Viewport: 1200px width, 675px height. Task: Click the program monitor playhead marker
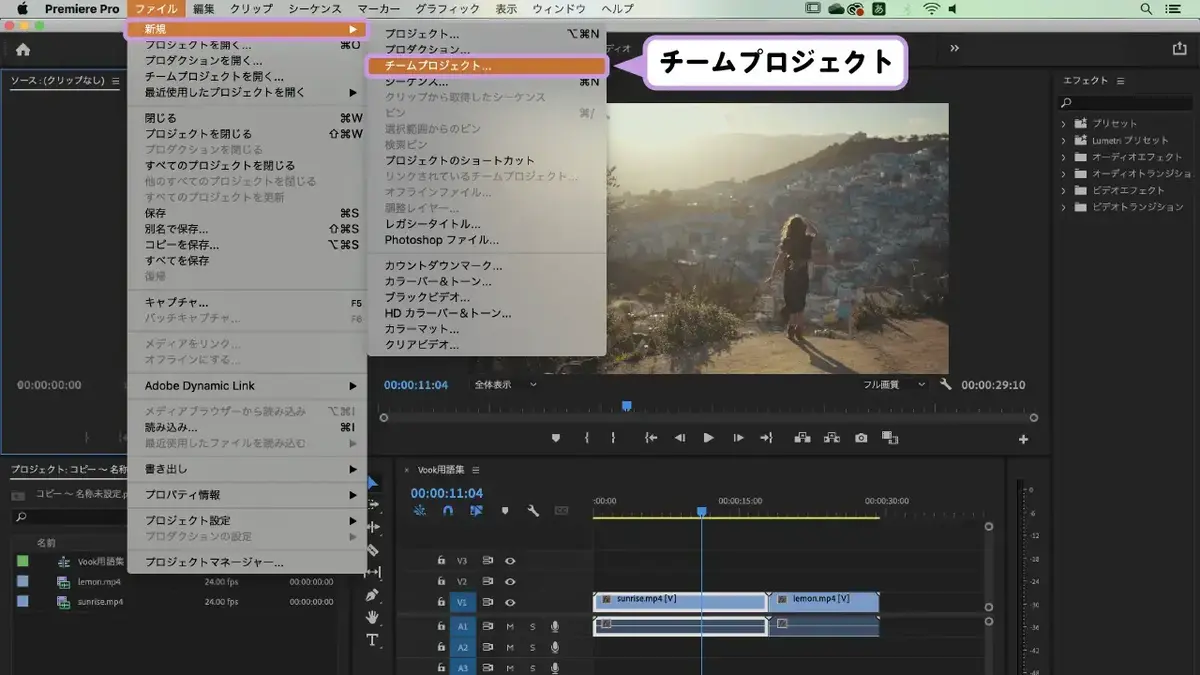[627, 406]
